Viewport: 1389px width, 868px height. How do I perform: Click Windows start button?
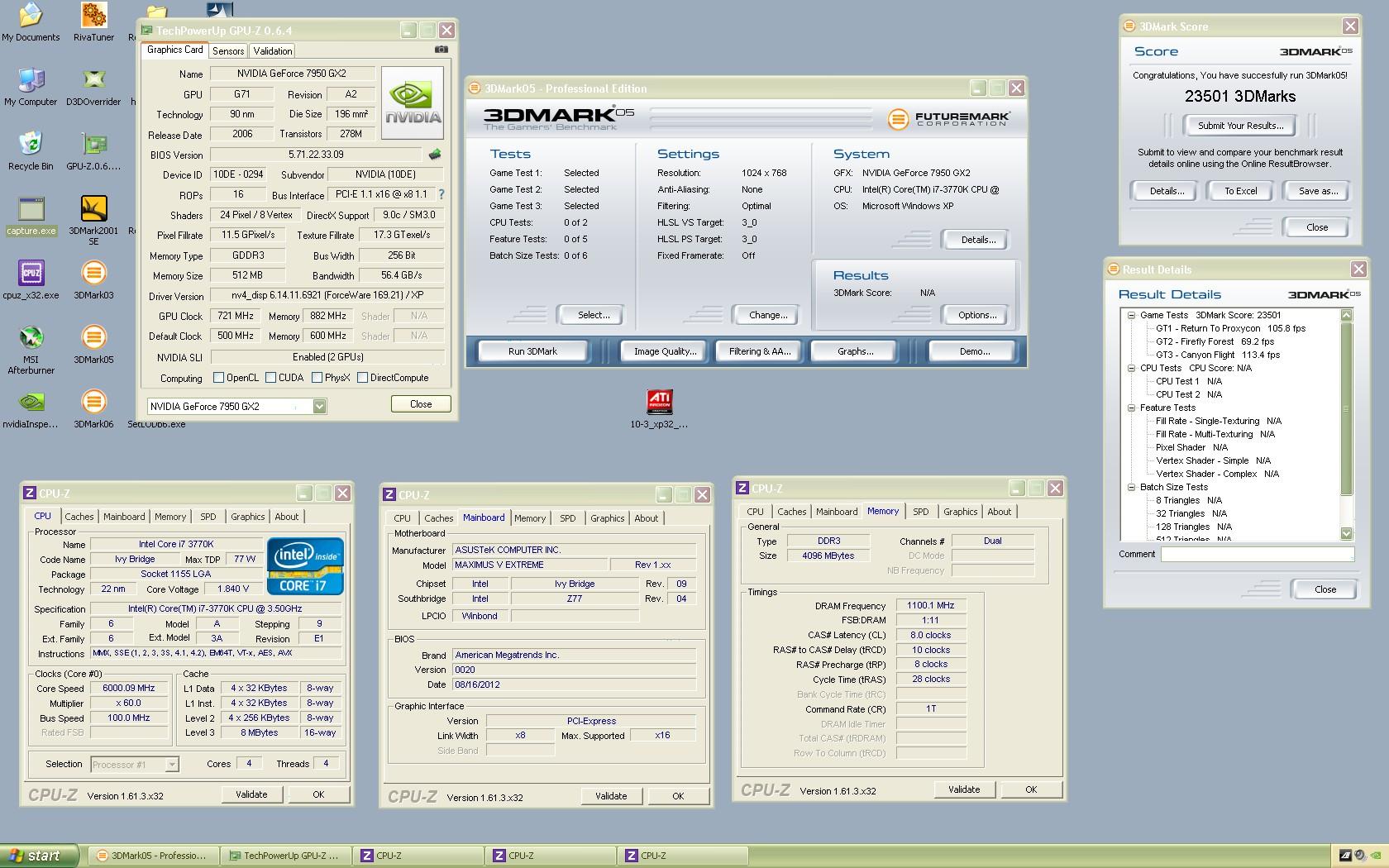[40, 856]
